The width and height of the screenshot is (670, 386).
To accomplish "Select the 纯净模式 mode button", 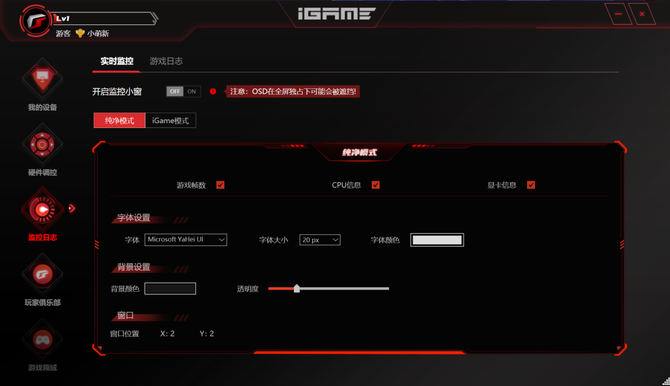I will point(119,121).
